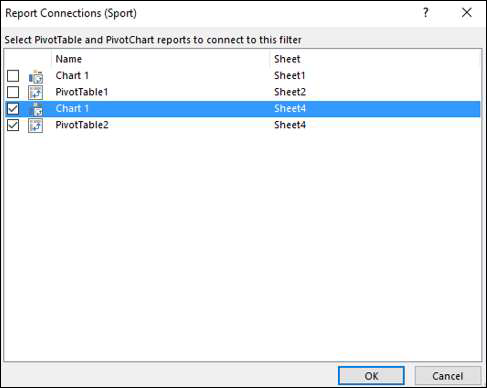Click the PivotChart icon for Sheet1 Chart 1
This screenshot has height=388, width=487.
coord(36,76)
